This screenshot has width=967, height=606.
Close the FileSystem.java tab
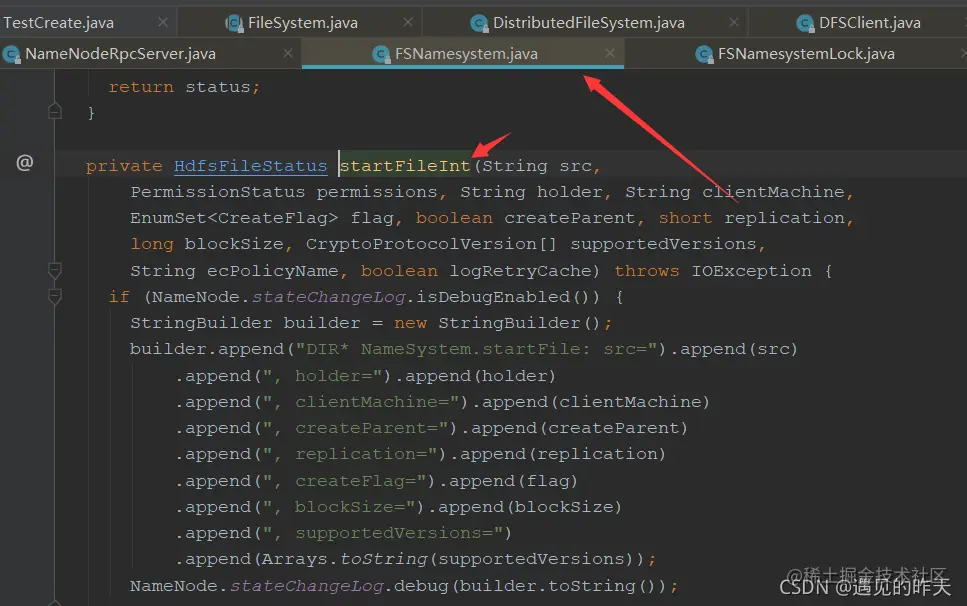(408, 22)
